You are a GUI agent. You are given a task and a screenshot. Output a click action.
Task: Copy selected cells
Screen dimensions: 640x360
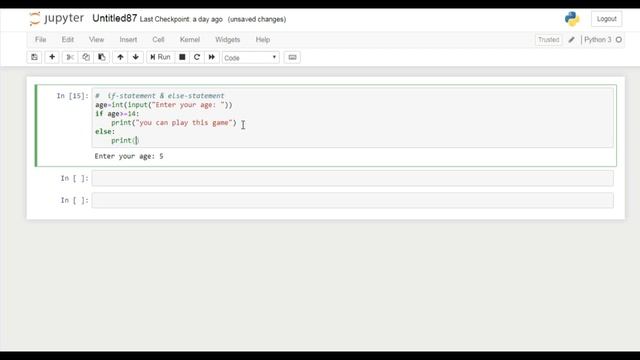[x=86, y=57]
